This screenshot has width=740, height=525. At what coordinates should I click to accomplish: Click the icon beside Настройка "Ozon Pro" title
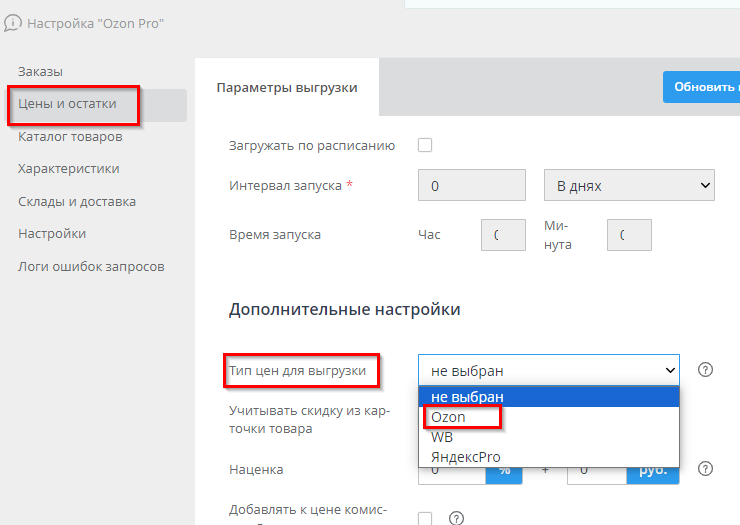click(12, 23)
